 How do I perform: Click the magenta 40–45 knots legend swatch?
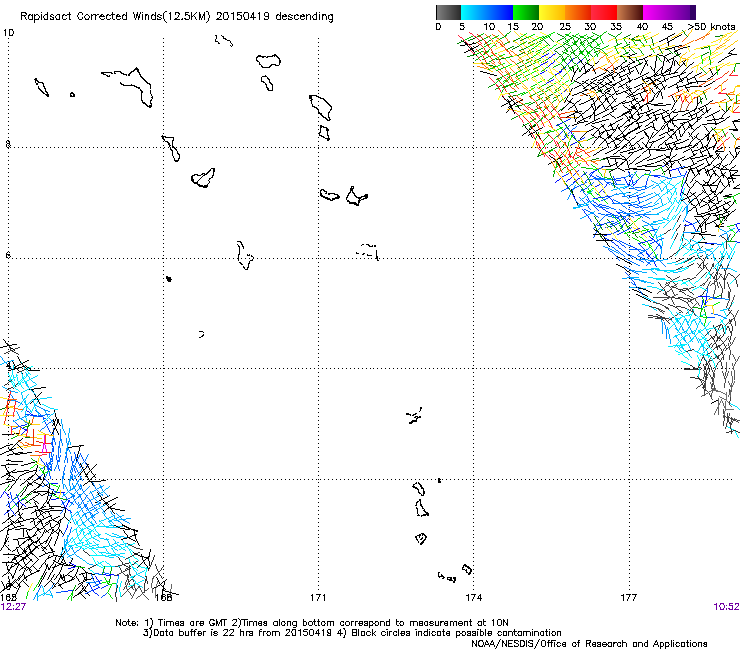[656, 12]
